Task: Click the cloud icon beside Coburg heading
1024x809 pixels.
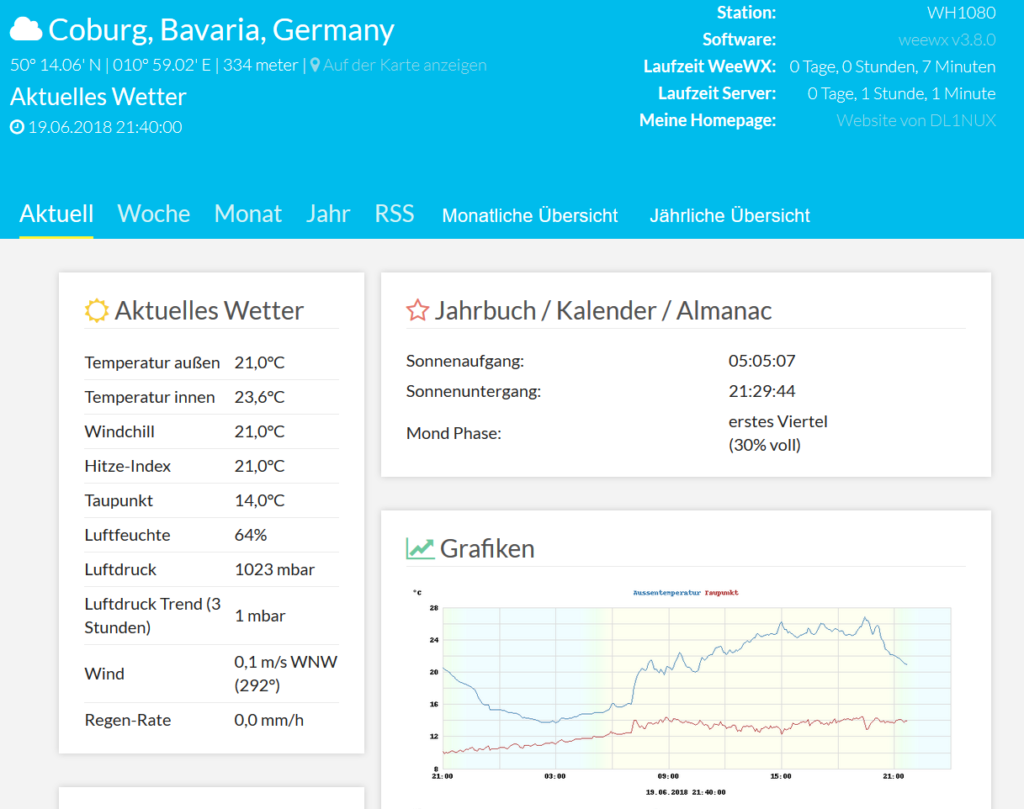Action: pos(24,29)
